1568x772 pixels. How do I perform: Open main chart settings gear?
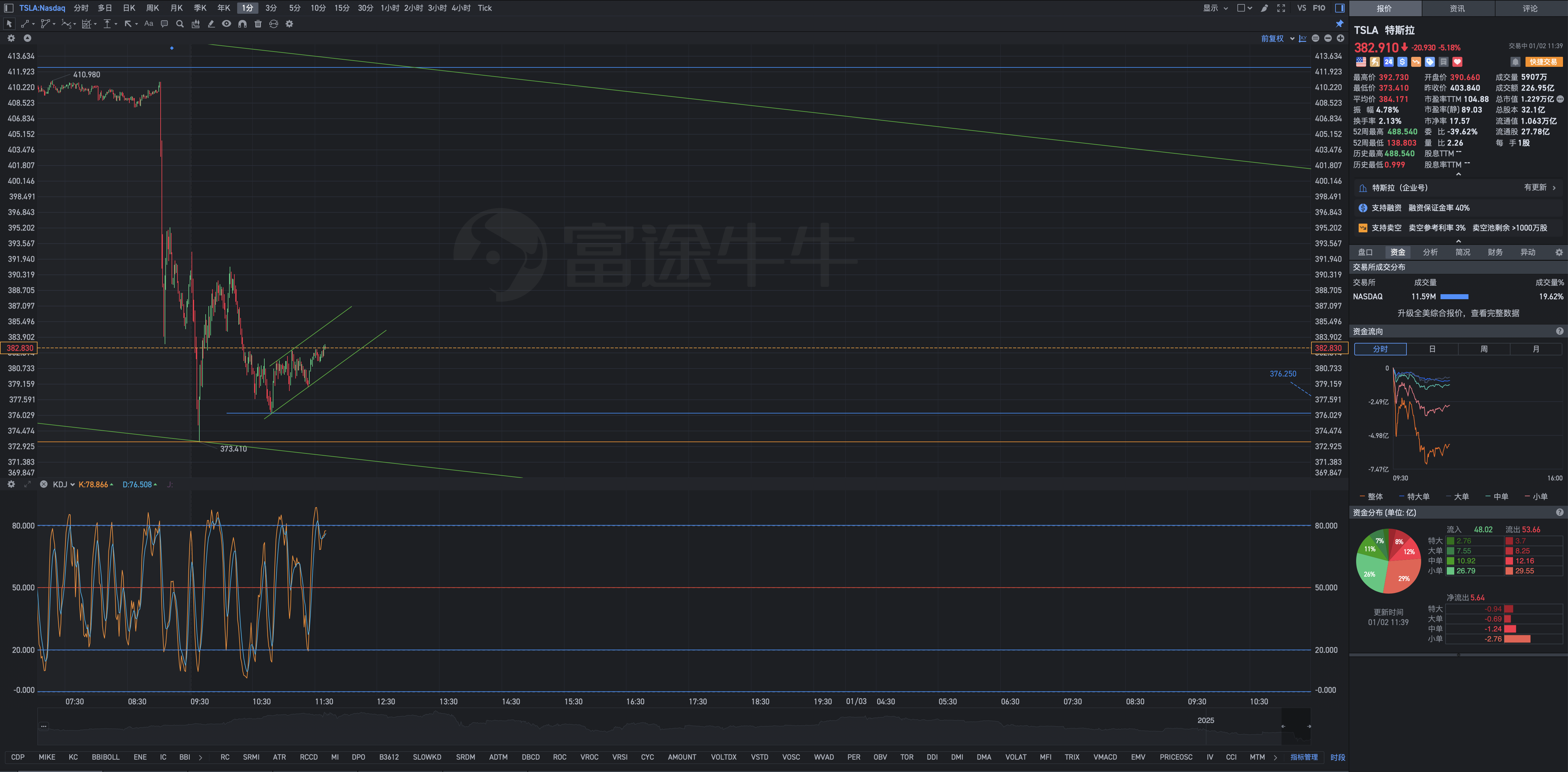pos(11,38)
